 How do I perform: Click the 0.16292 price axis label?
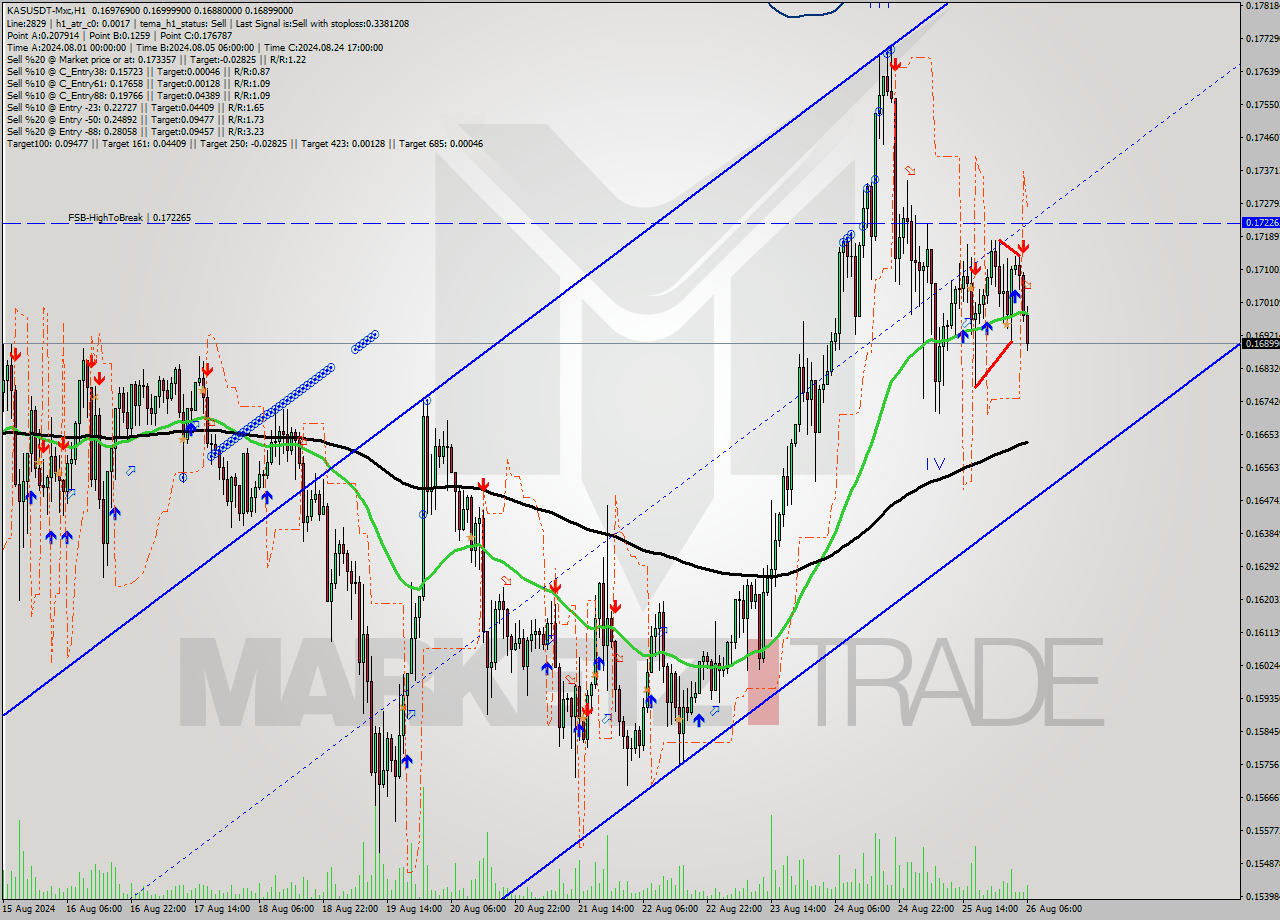point(1263,567)
